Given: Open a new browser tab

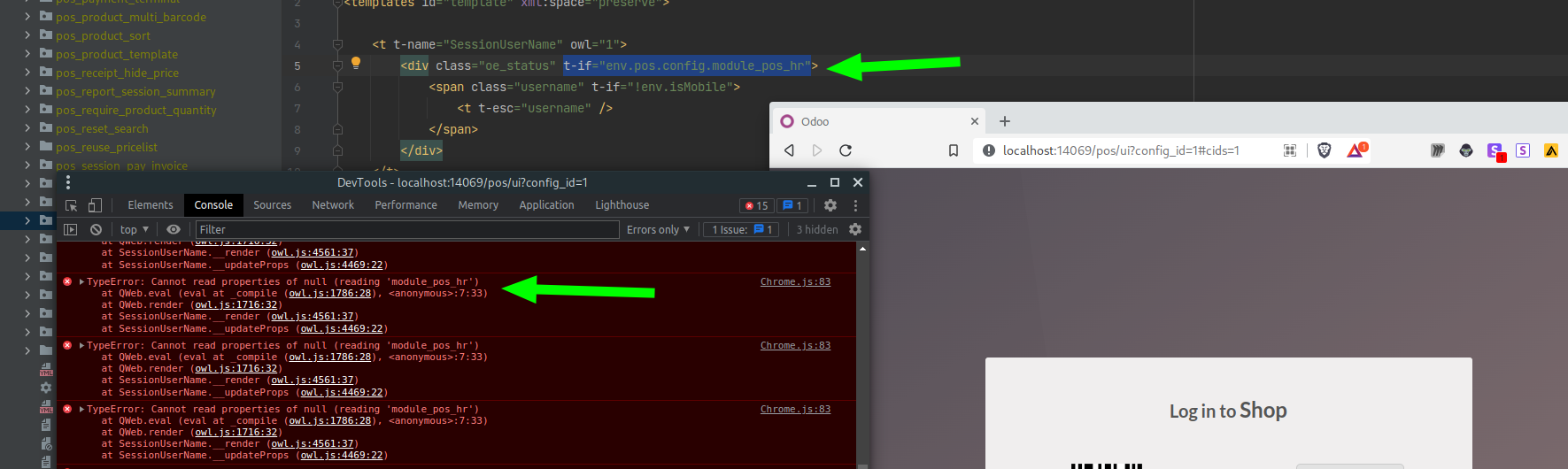Looking at the screenshot, I should coord(1005,121).
